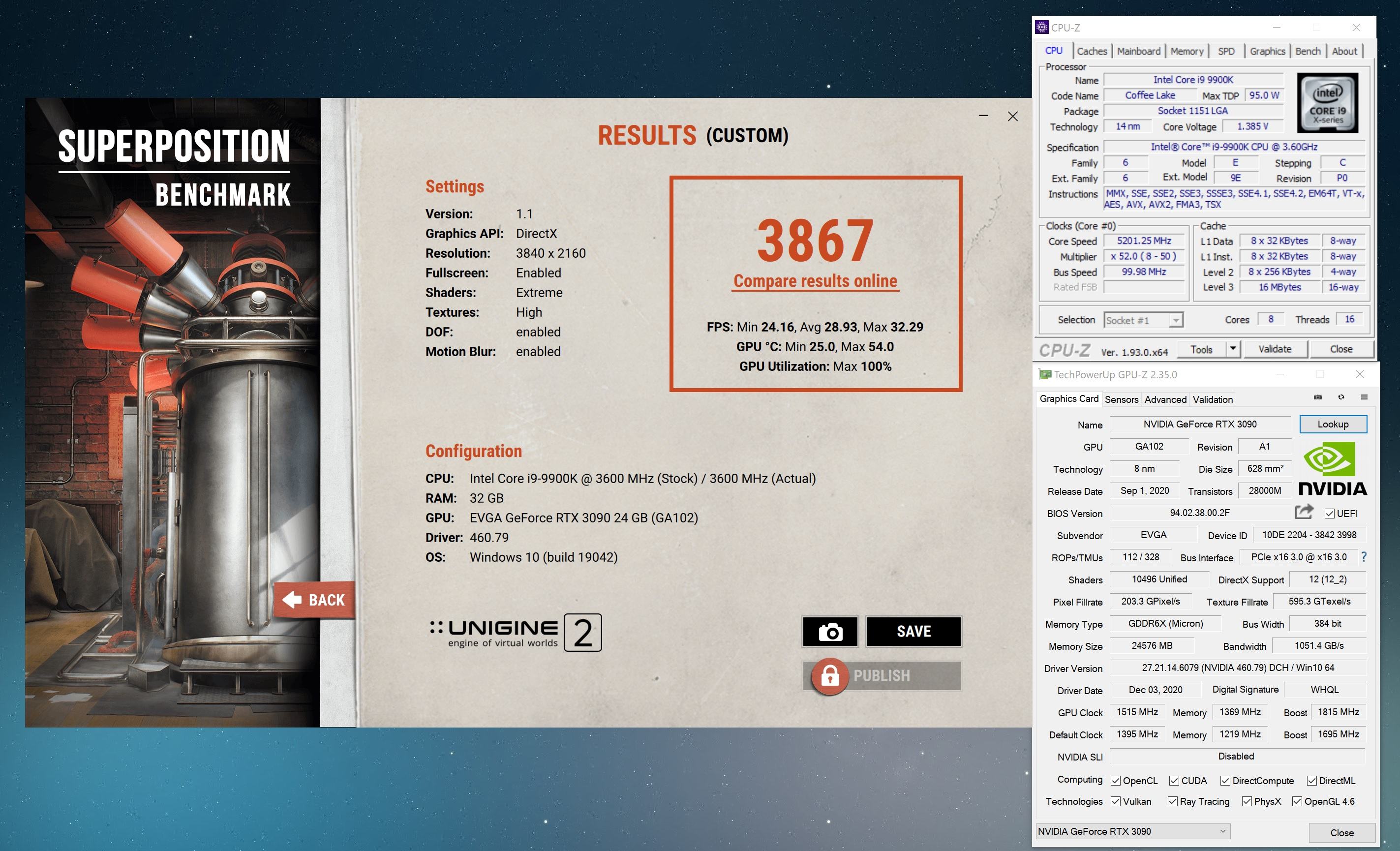Click the GPU-Z refresh icon
Image resolution: width=1400 pixels, height=851 pixels.
pos(1341,397)
